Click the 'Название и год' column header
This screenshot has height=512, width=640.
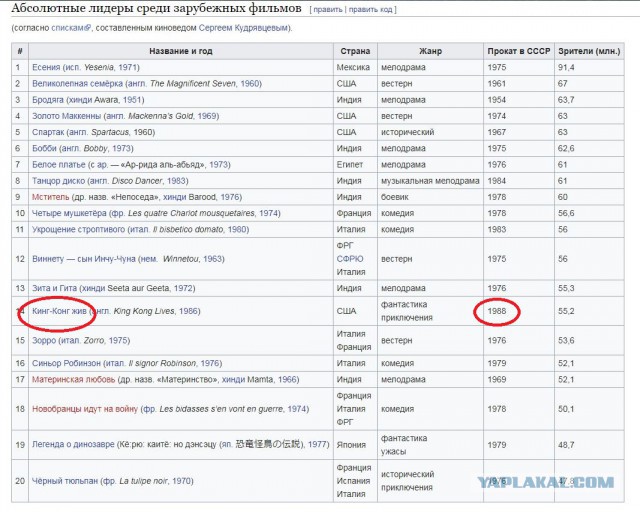[181, 51]
